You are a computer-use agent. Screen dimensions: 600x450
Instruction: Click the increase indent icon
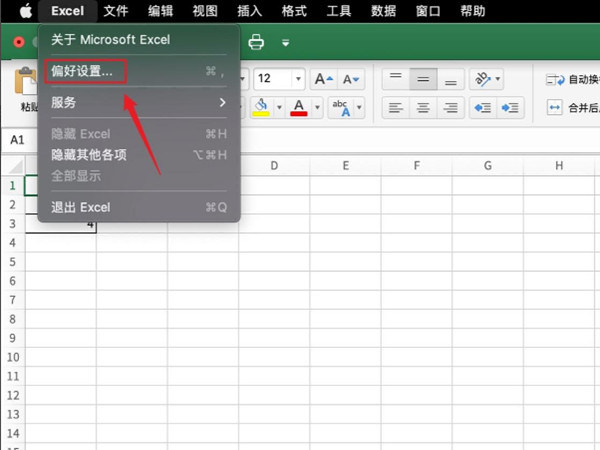pyautogui.click(x=511, y=108)
